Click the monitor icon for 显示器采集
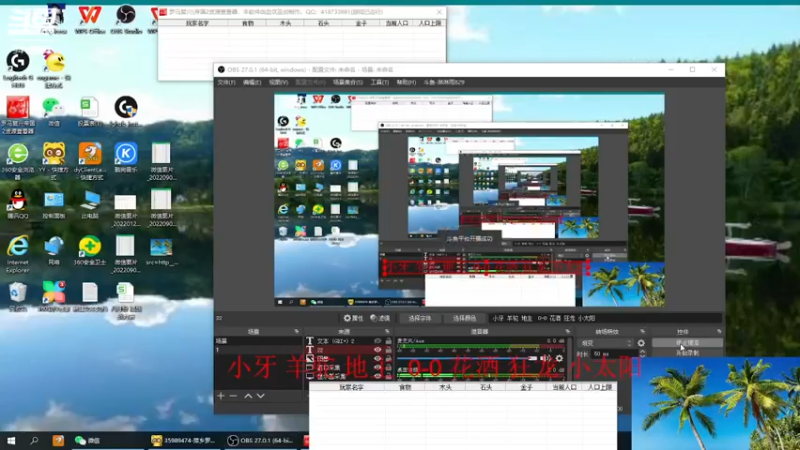Image resolution: width=800 pixels, height=450 pixels. 310,376
